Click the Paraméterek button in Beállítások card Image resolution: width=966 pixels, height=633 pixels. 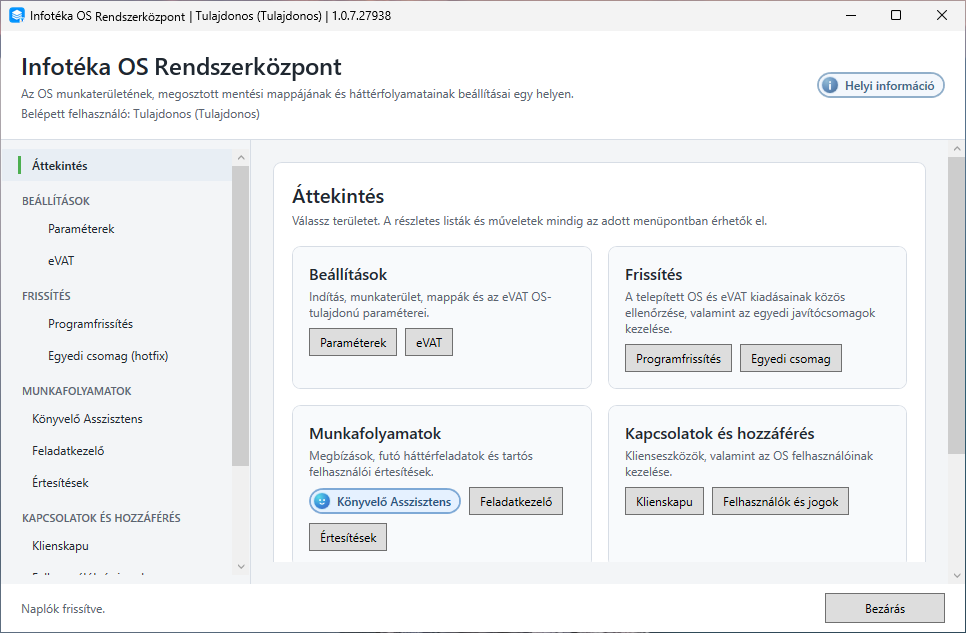coord(353,343)
